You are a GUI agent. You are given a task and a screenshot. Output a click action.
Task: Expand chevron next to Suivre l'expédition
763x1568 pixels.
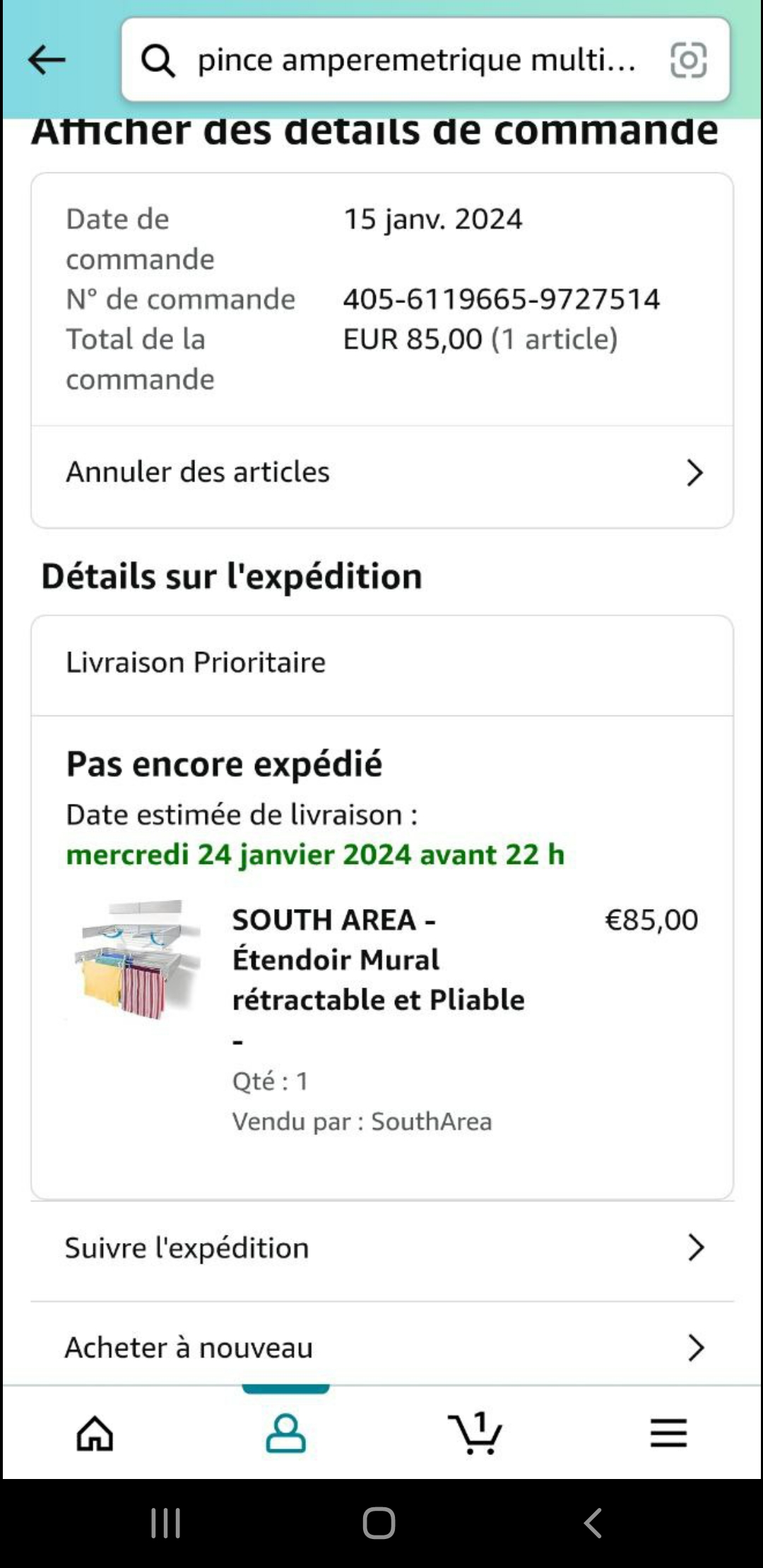[696, 1248]
